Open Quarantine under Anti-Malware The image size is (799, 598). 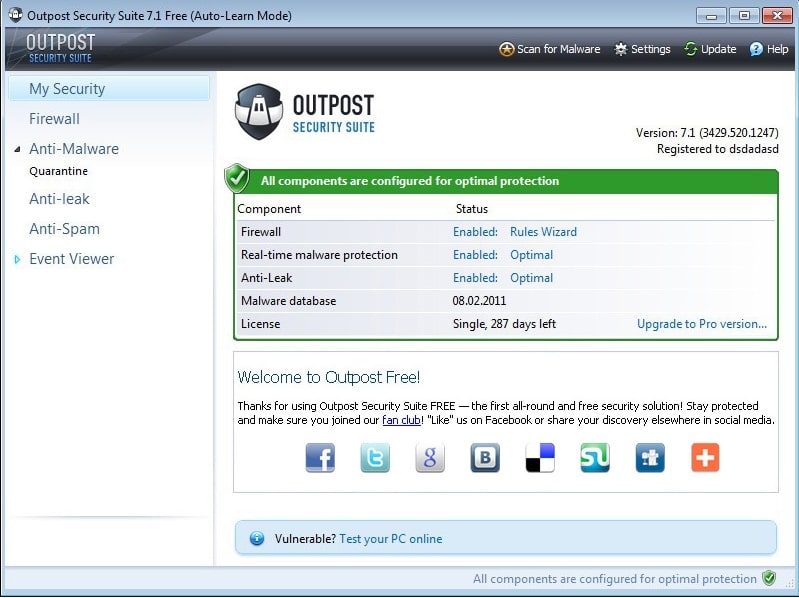59,171
